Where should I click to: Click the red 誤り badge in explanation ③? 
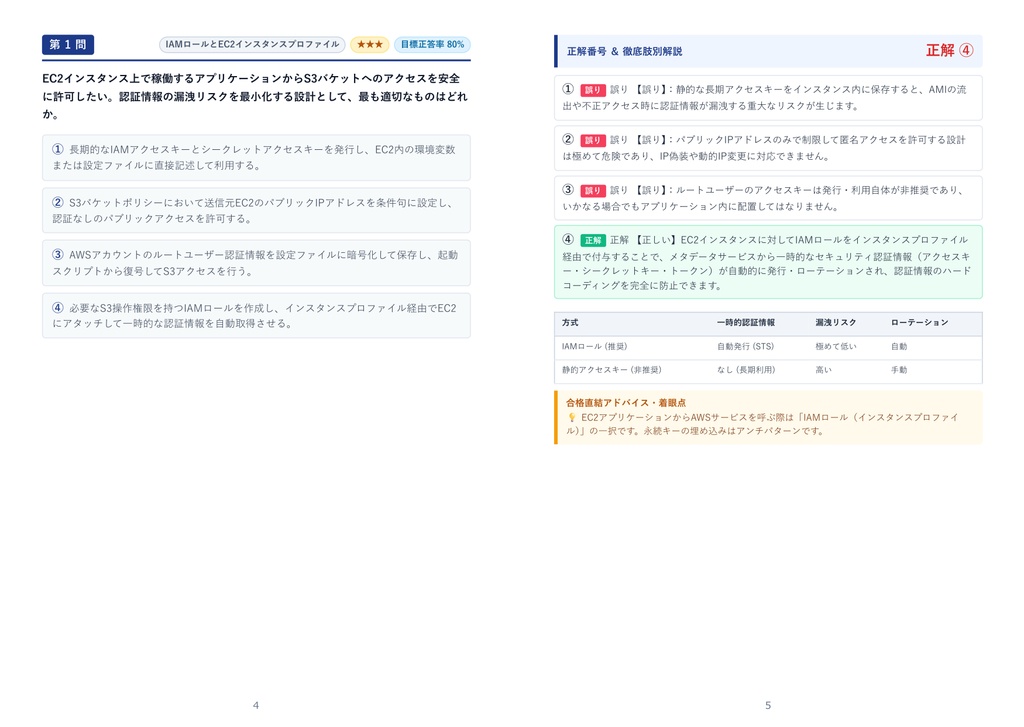(593, 190)
